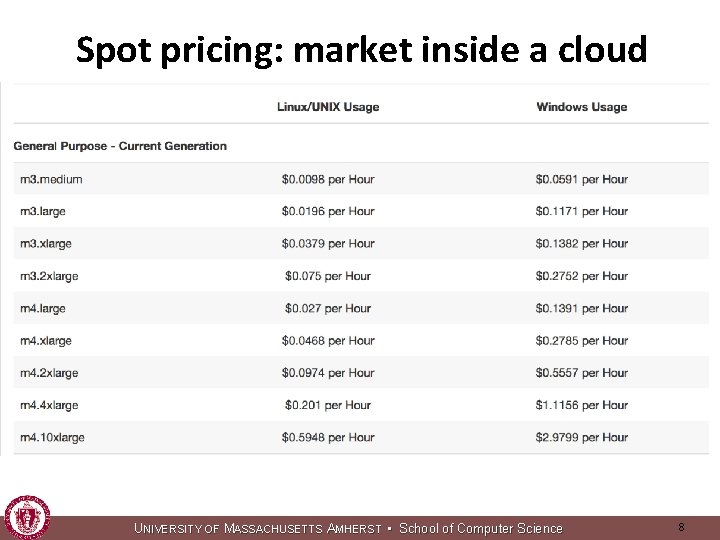Viewport: 720px width, 540px height.
Task: Select the Linux/UNIX Usage column header
Action: coord(328,107)
